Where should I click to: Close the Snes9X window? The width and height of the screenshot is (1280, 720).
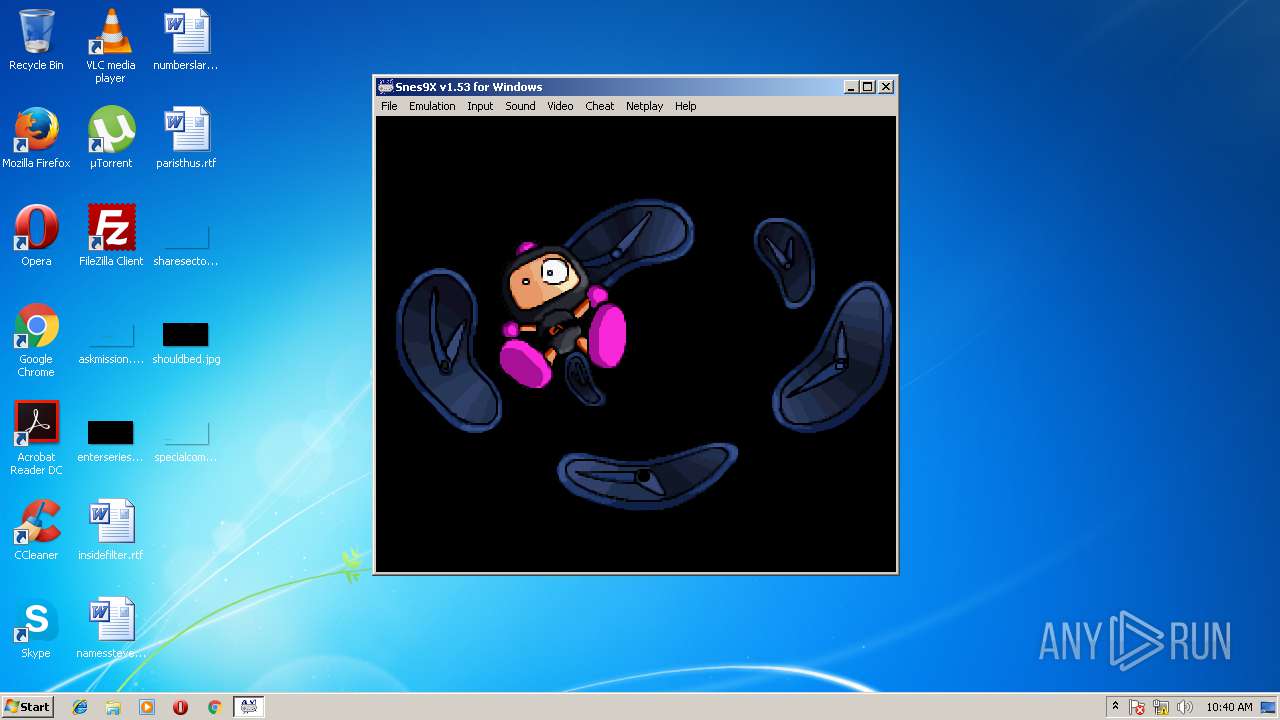[886, 87]
